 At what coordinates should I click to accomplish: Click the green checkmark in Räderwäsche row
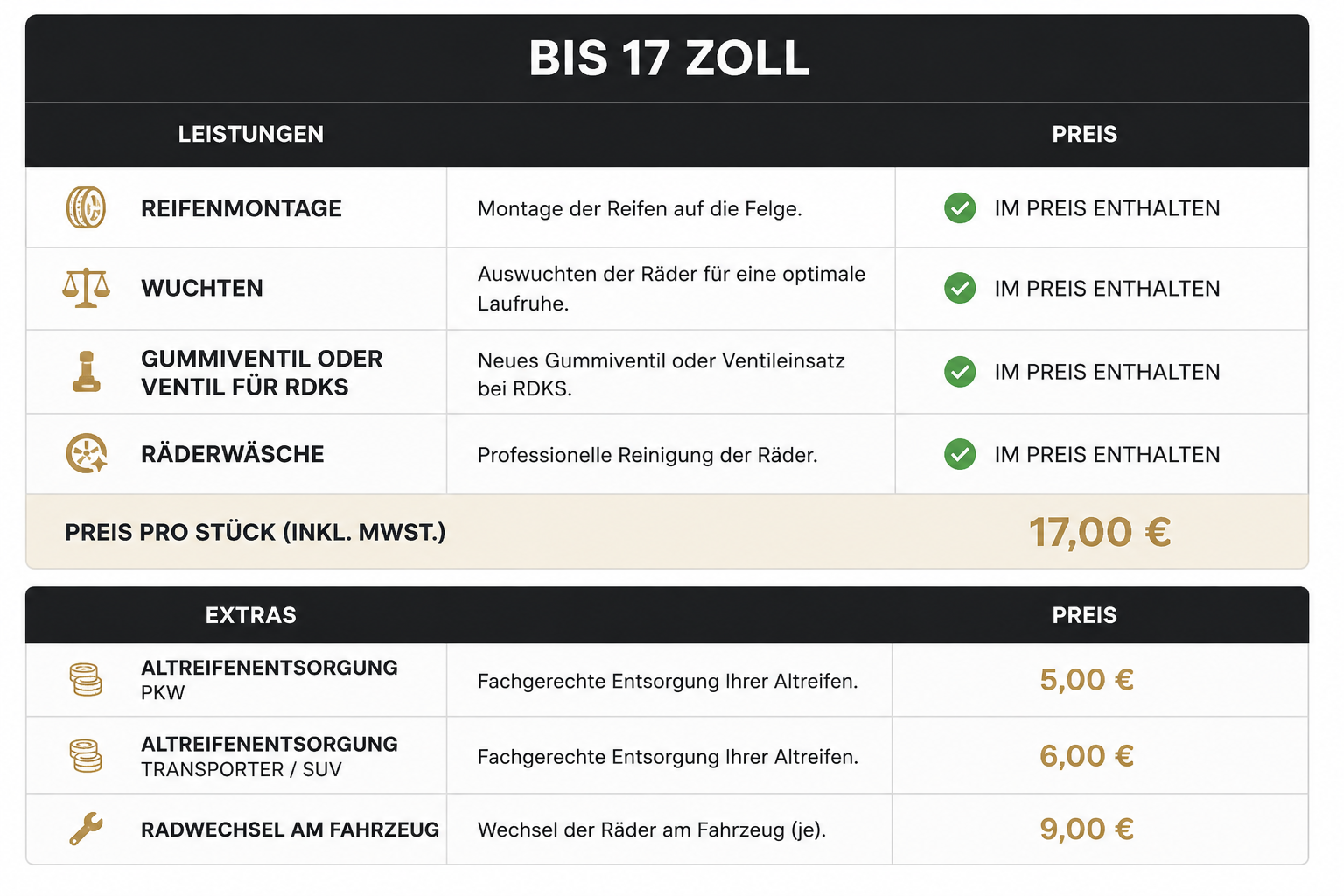960,454
